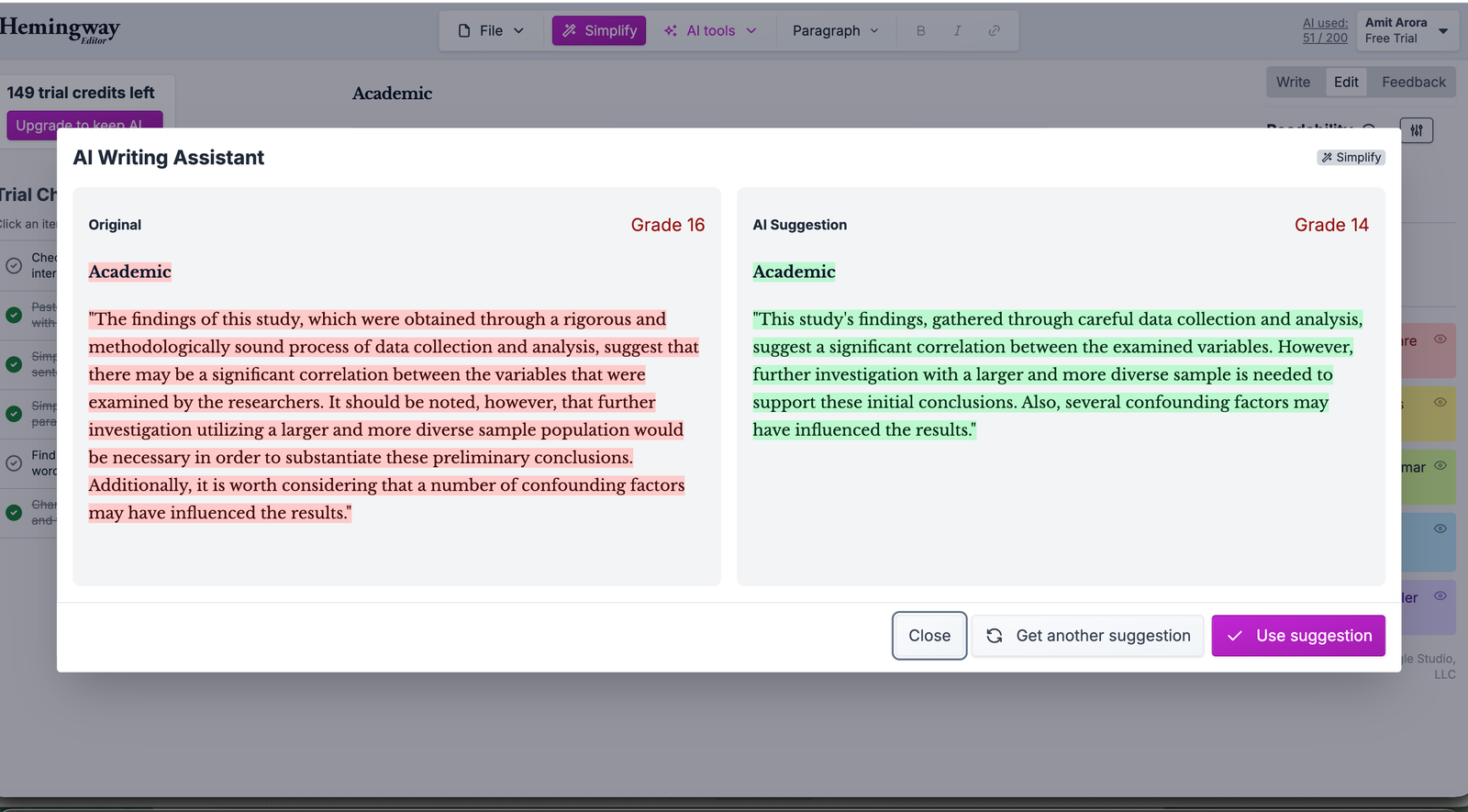Open the File menu dropdown
The width and height of the screenshot is (1468, 812).
coord(491,30)
